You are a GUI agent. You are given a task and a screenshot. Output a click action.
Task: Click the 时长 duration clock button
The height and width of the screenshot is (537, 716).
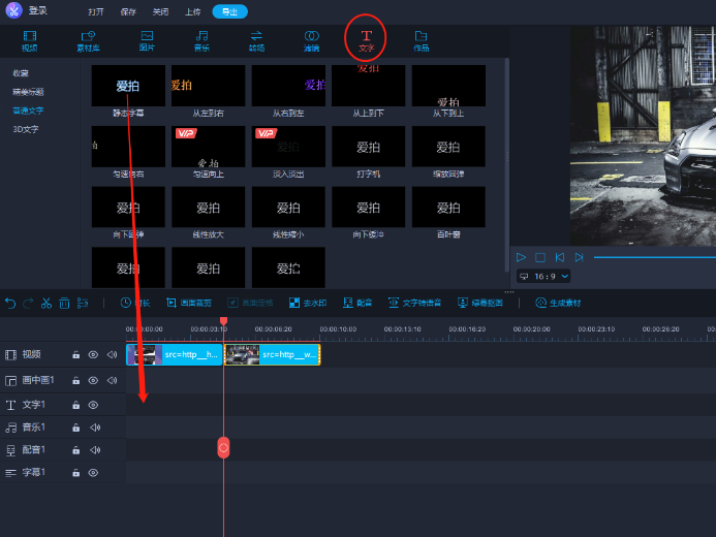[135, 303]
